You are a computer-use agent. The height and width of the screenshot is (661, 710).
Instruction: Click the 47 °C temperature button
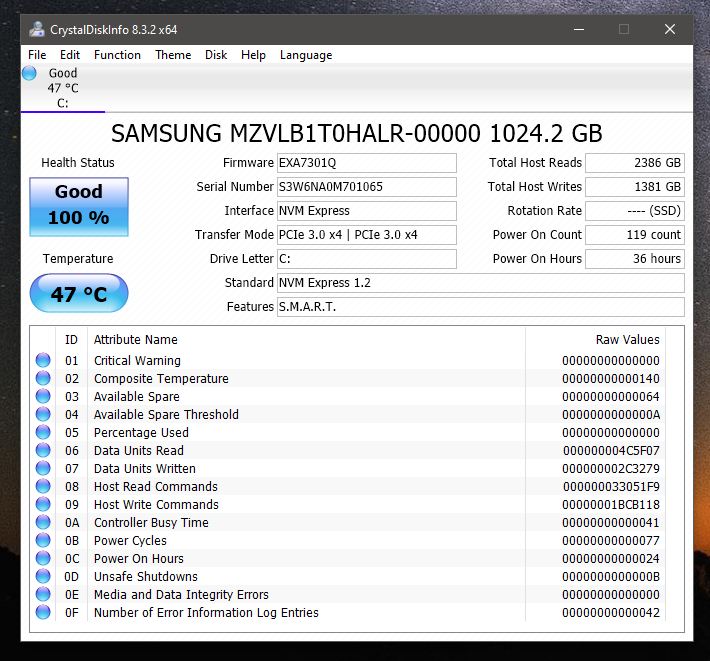79,293
